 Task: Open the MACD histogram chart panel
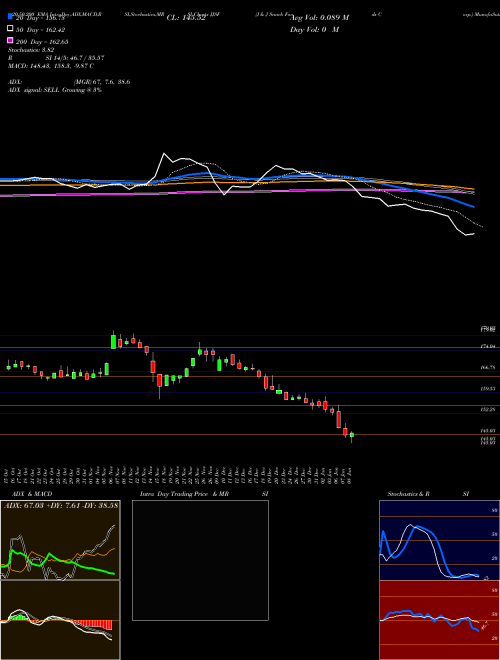(x=60, y=620)
